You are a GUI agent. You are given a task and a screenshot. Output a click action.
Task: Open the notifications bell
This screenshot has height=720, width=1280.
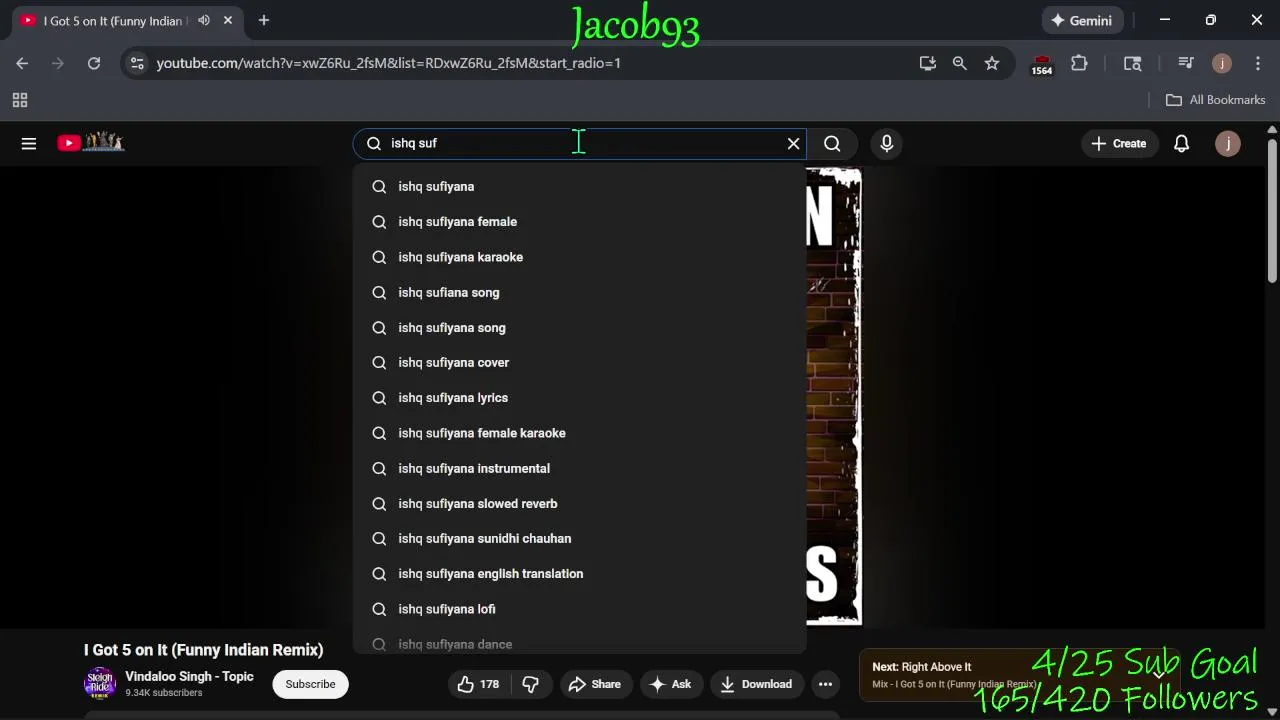(1181, 143)
